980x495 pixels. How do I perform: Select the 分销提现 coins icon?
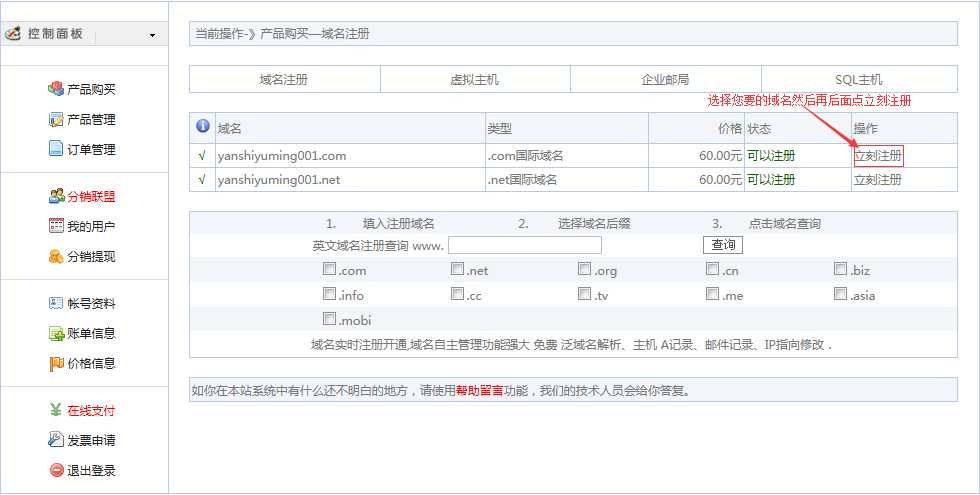click(x=56, y=256)
